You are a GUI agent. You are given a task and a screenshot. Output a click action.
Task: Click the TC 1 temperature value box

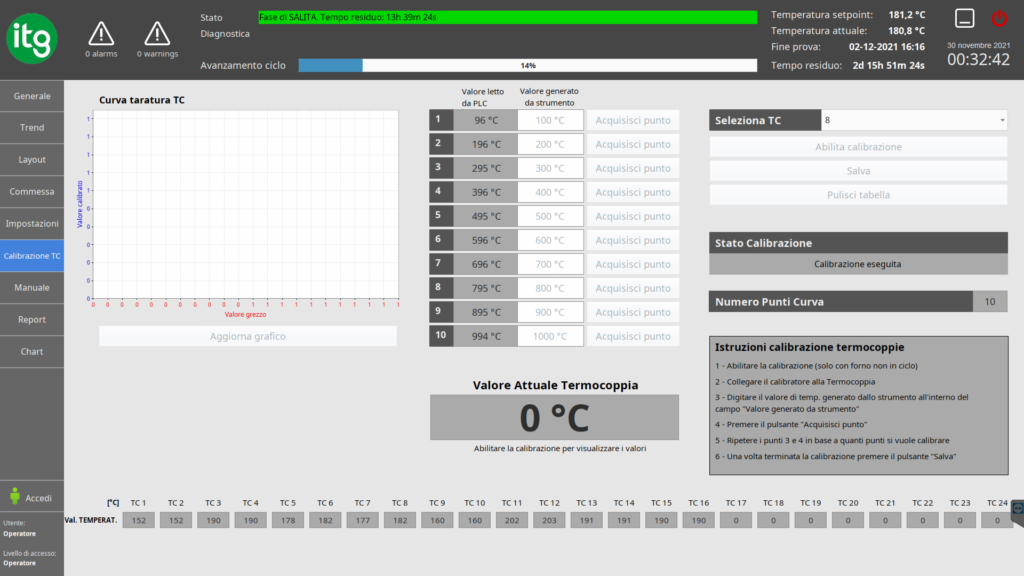tap(138, 520)
